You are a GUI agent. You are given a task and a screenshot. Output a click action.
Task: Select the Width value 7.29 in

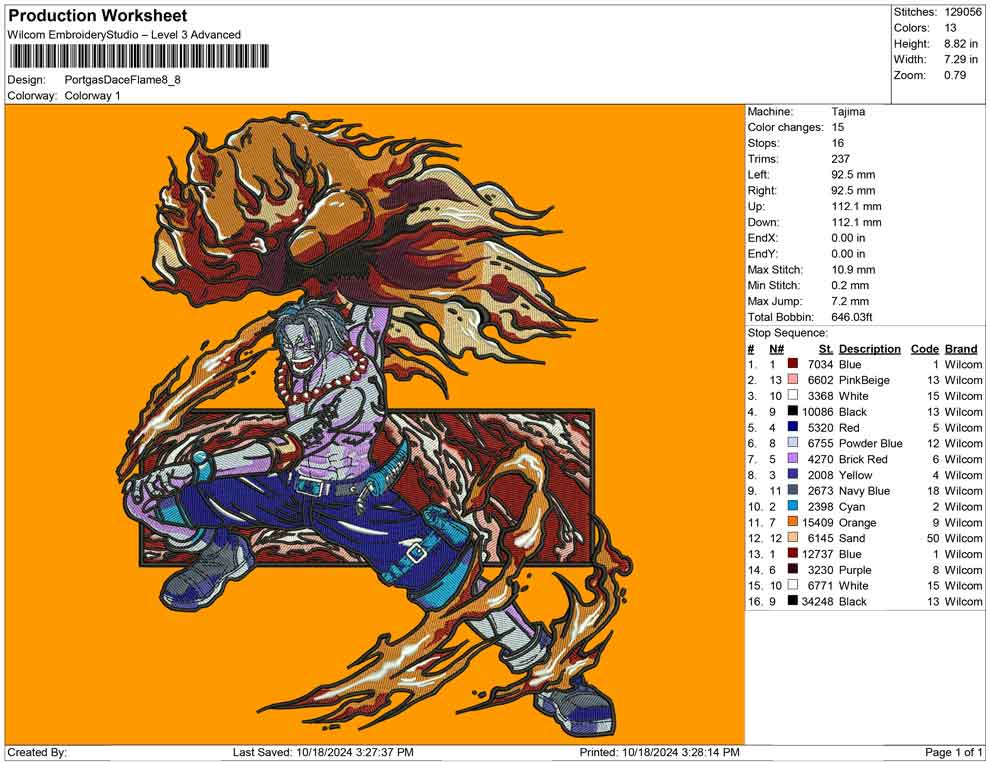(x=960, y=59)
